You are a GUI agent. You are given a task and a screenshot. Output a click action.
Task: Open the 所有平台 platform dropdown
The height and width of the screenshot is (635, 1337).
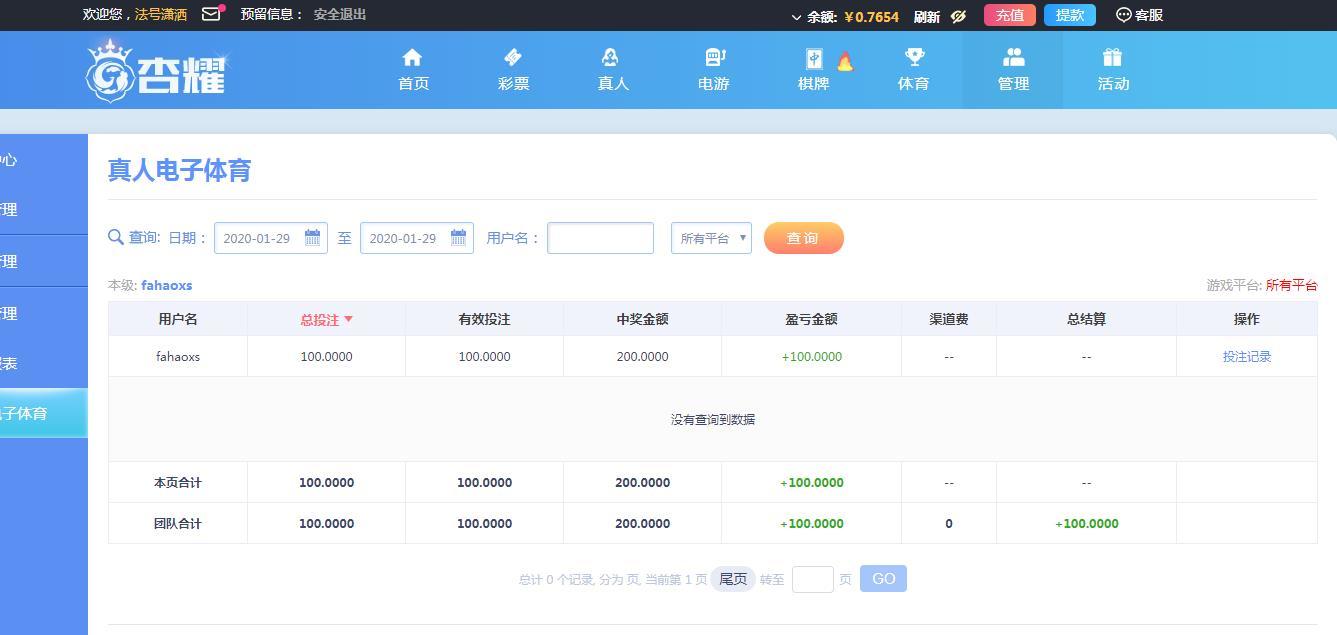click(x=711, y=238)
